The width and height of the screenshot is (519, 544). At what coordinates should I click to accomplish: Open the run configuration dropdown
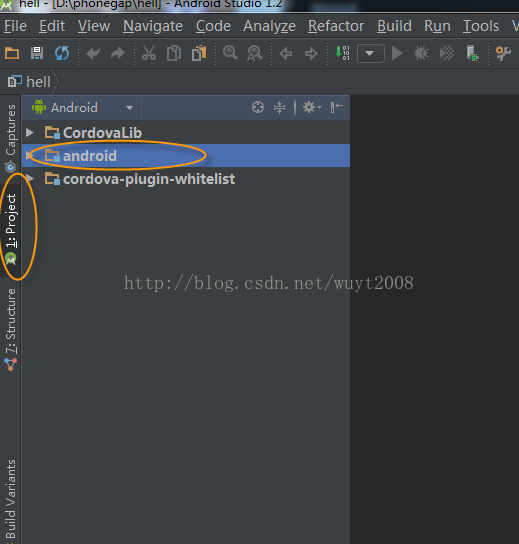click(371, 53)
